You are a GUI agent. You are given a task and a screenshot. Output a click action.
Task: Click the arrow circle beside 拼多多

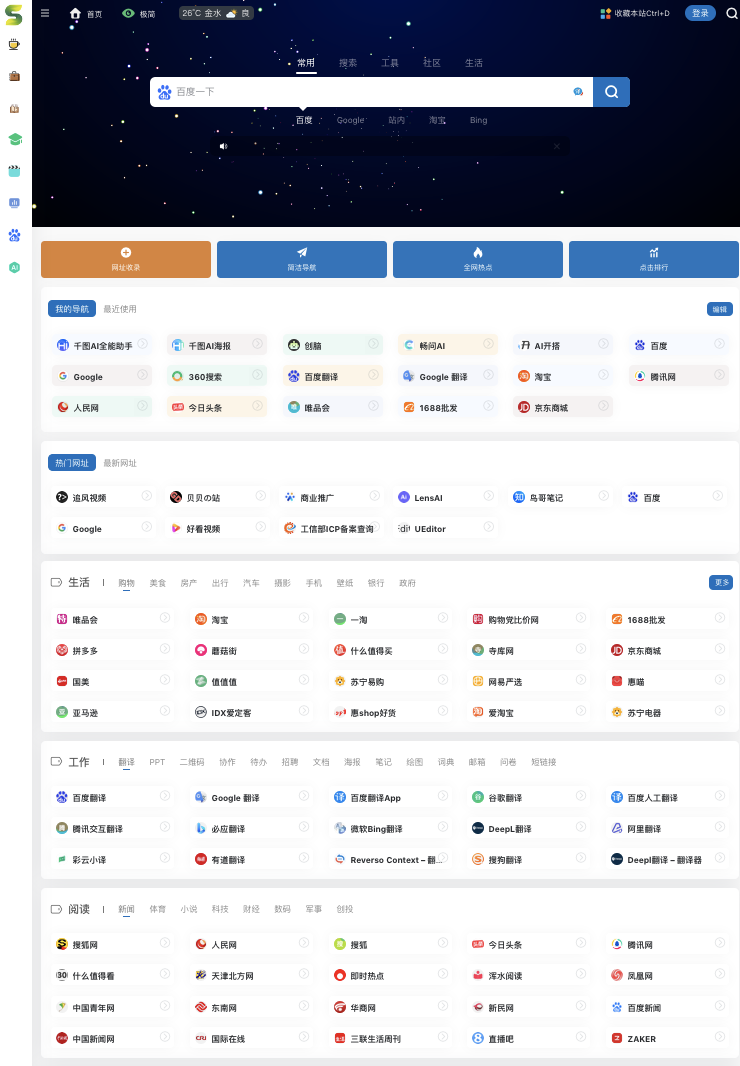click(165, 649)
